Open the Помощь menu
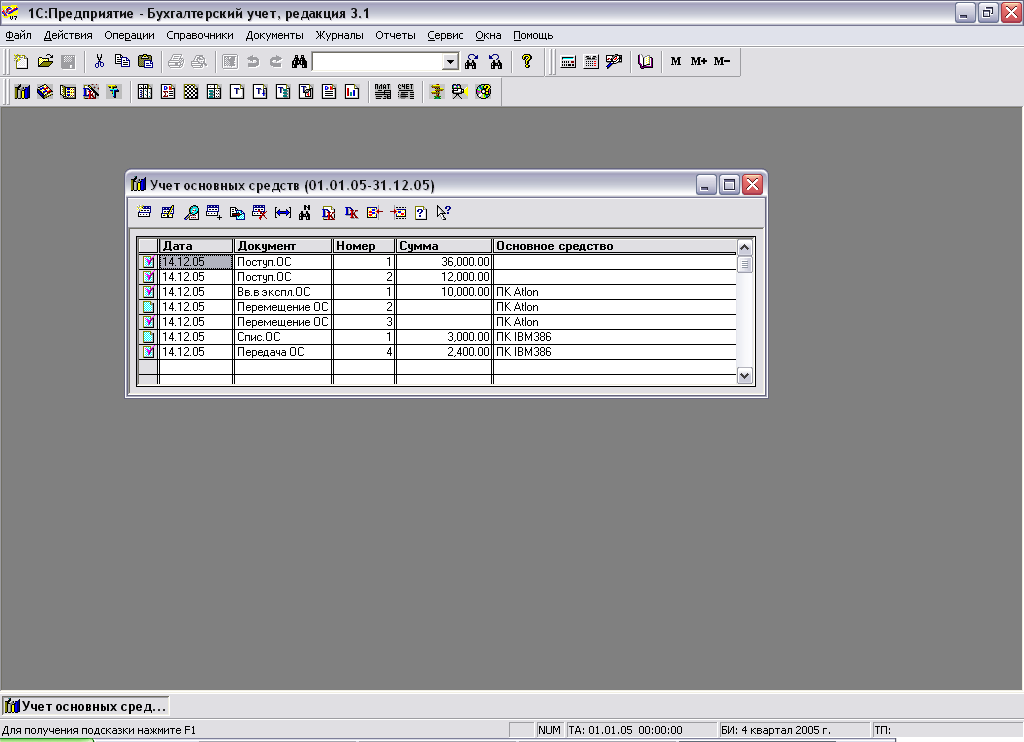 click(533, 35)
